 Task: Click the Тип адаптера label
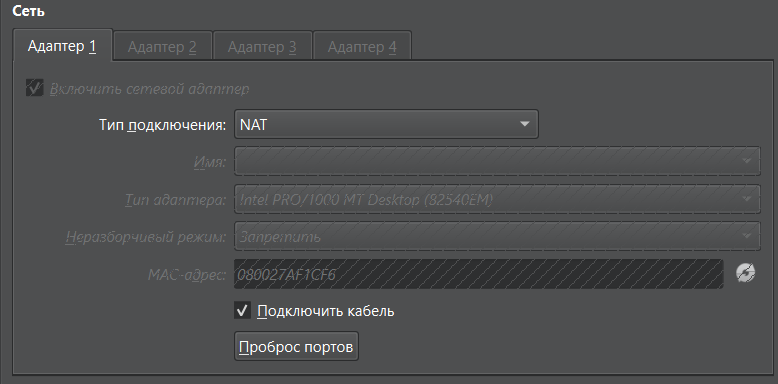(175, 200)
